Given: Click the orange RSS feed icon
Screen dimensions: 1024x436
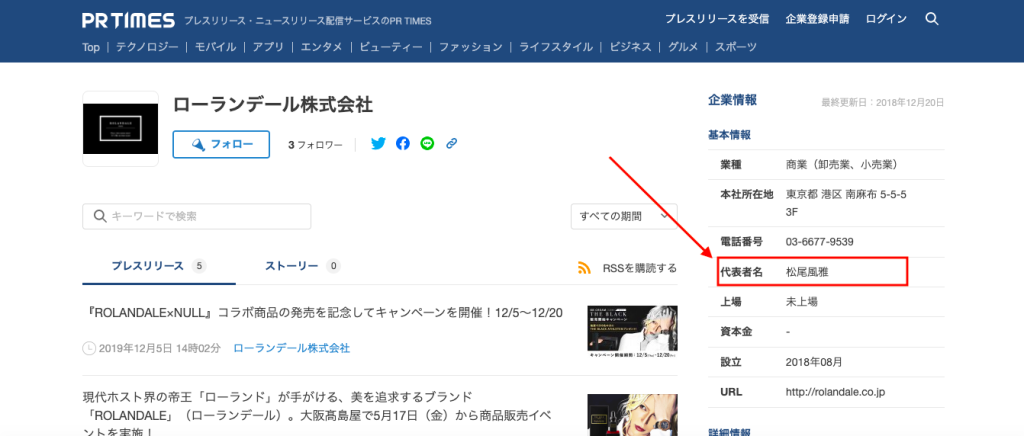Looking at the screenshot, I should pyautogui.click(x=584, y=268).
